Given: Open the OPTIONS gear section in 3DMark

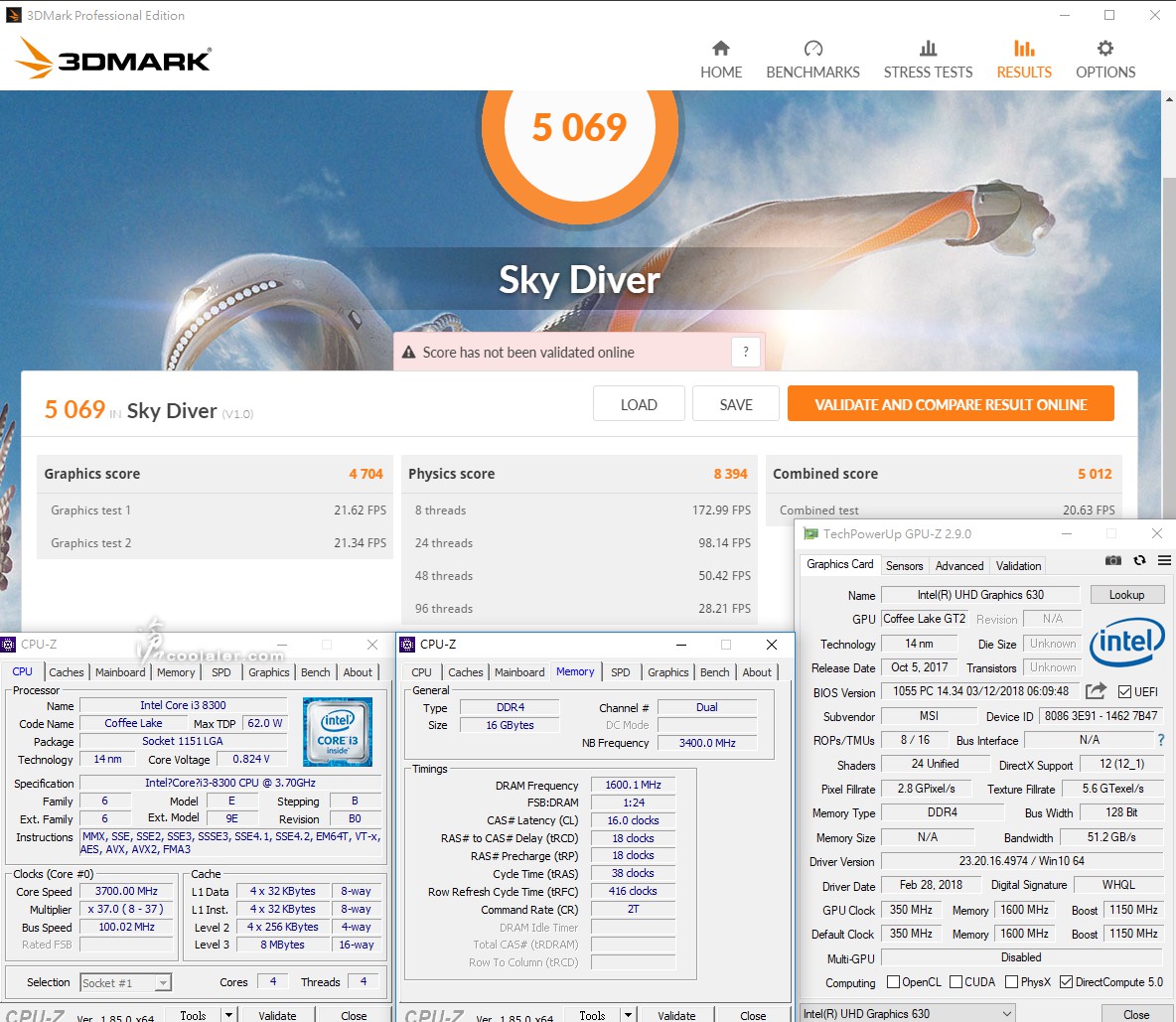Looking at the screenshot, I should [1105, 60].
